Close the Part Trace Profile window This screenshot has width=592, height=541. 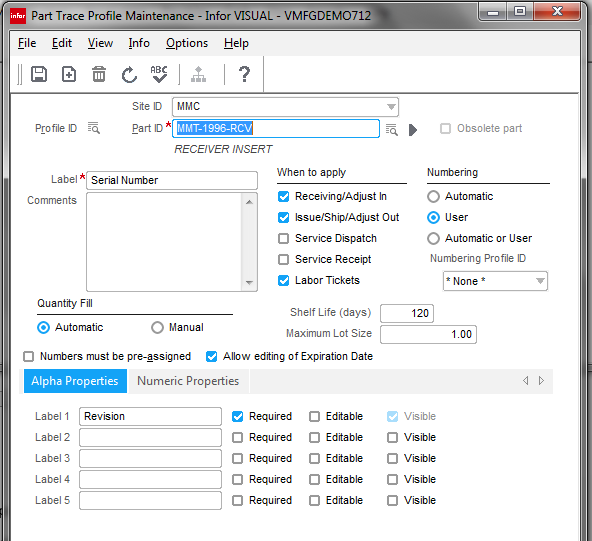tap(557, 12)
